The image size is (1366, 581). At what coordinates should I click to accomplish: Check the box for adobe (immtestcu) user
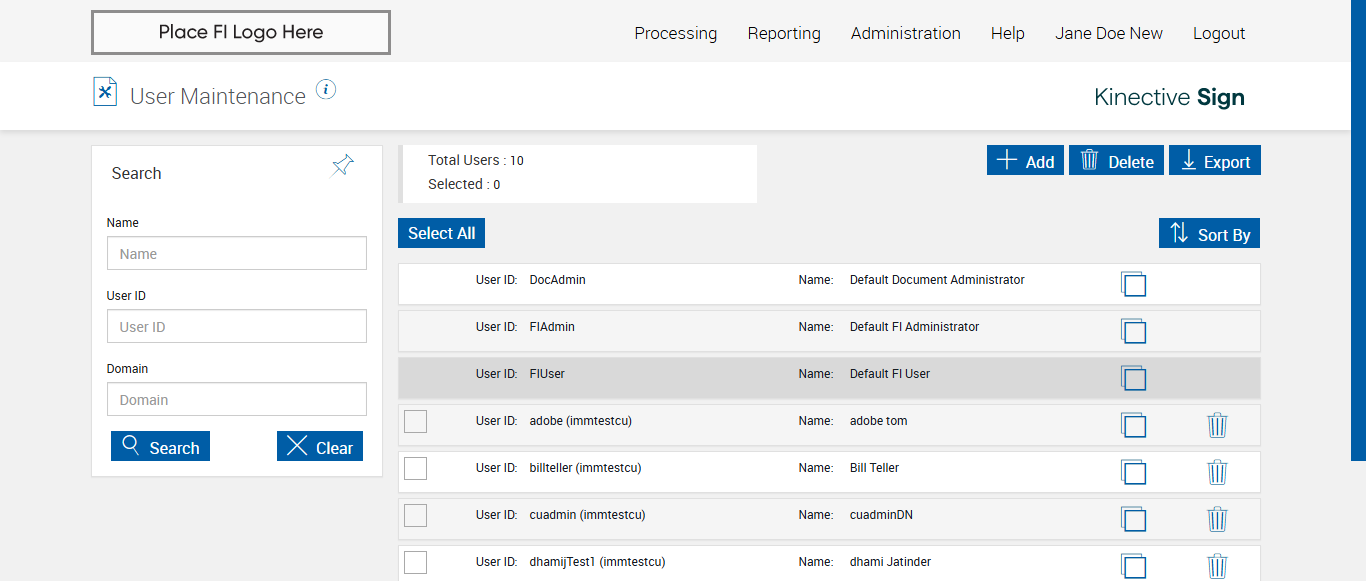[x=416, y=421]
